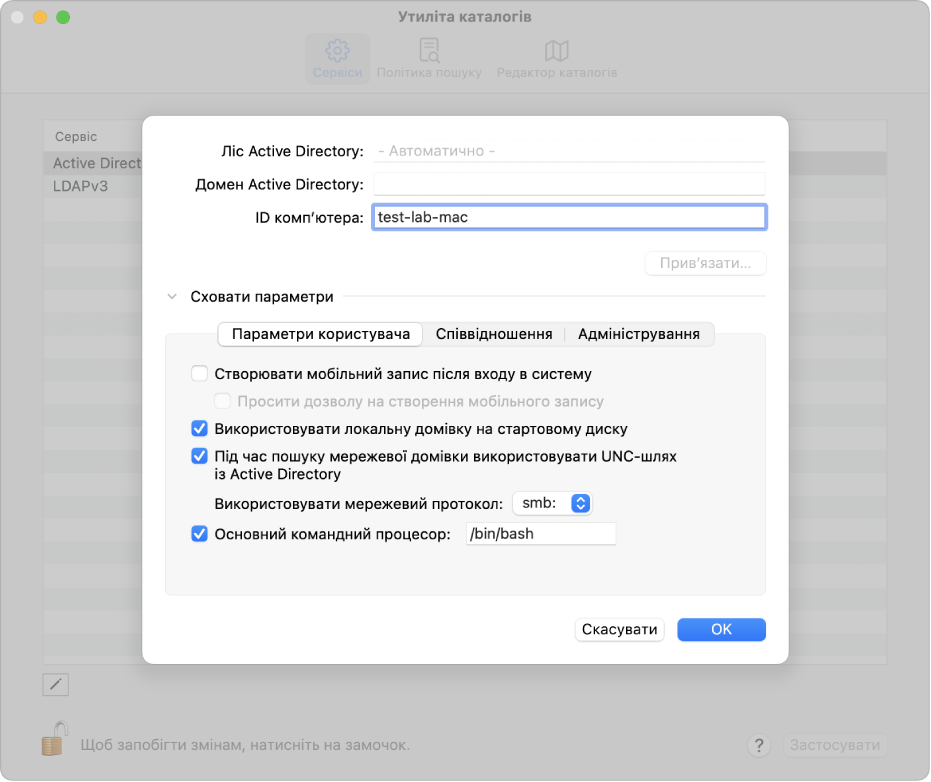The image size is (931, 782).
Task: Switch to the Адміністрування tab
Action: click(639, 334)
